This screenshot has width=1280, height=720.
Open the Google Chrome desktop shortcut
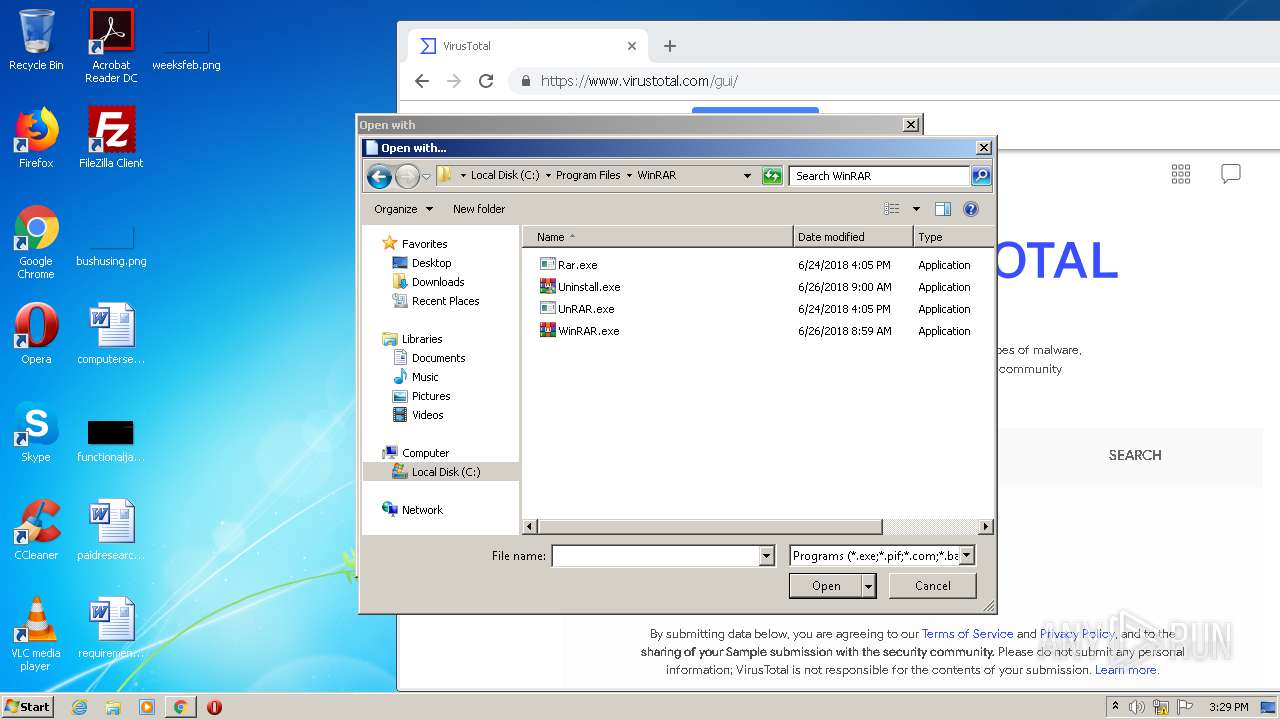point(36,243)
